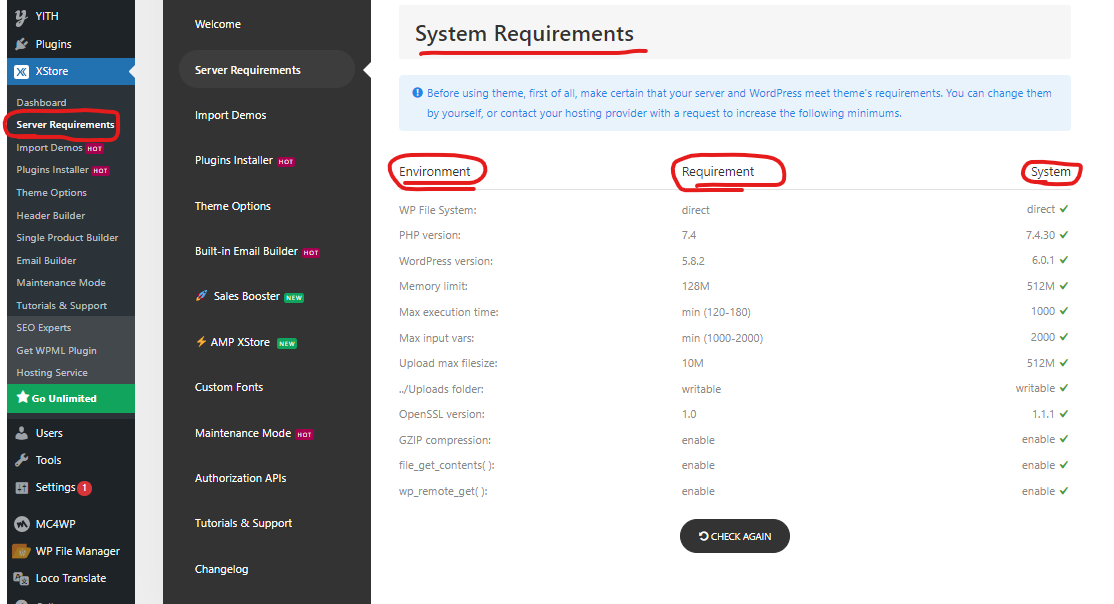The image size is (1114, 604).
Task: Click the green check beside WP File System direct
Action: (1064, 209)
